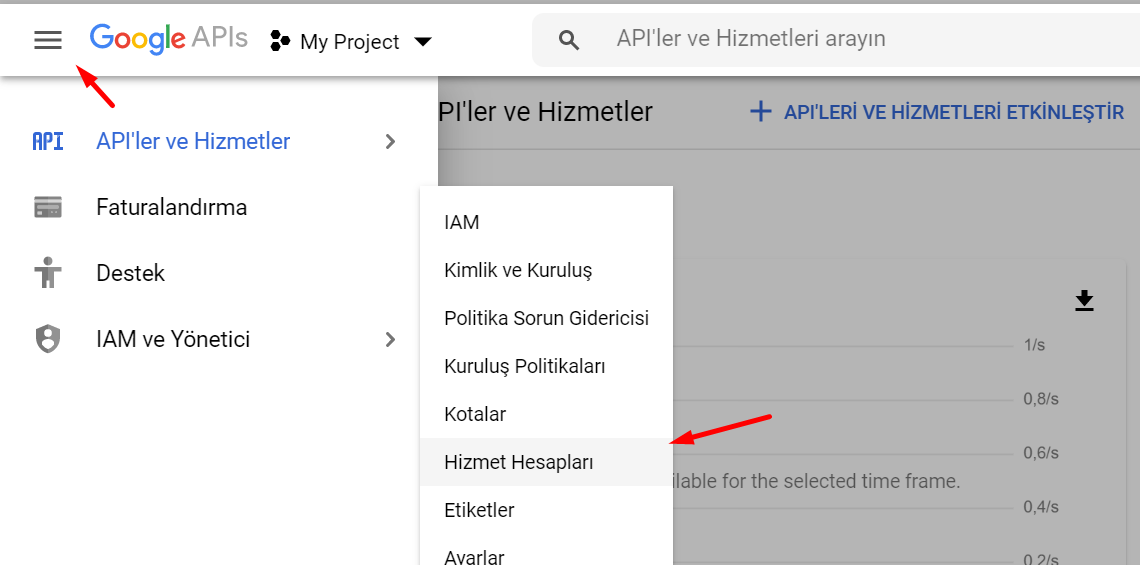Click the Faturalandırma credit card icon

coord(48,207)
